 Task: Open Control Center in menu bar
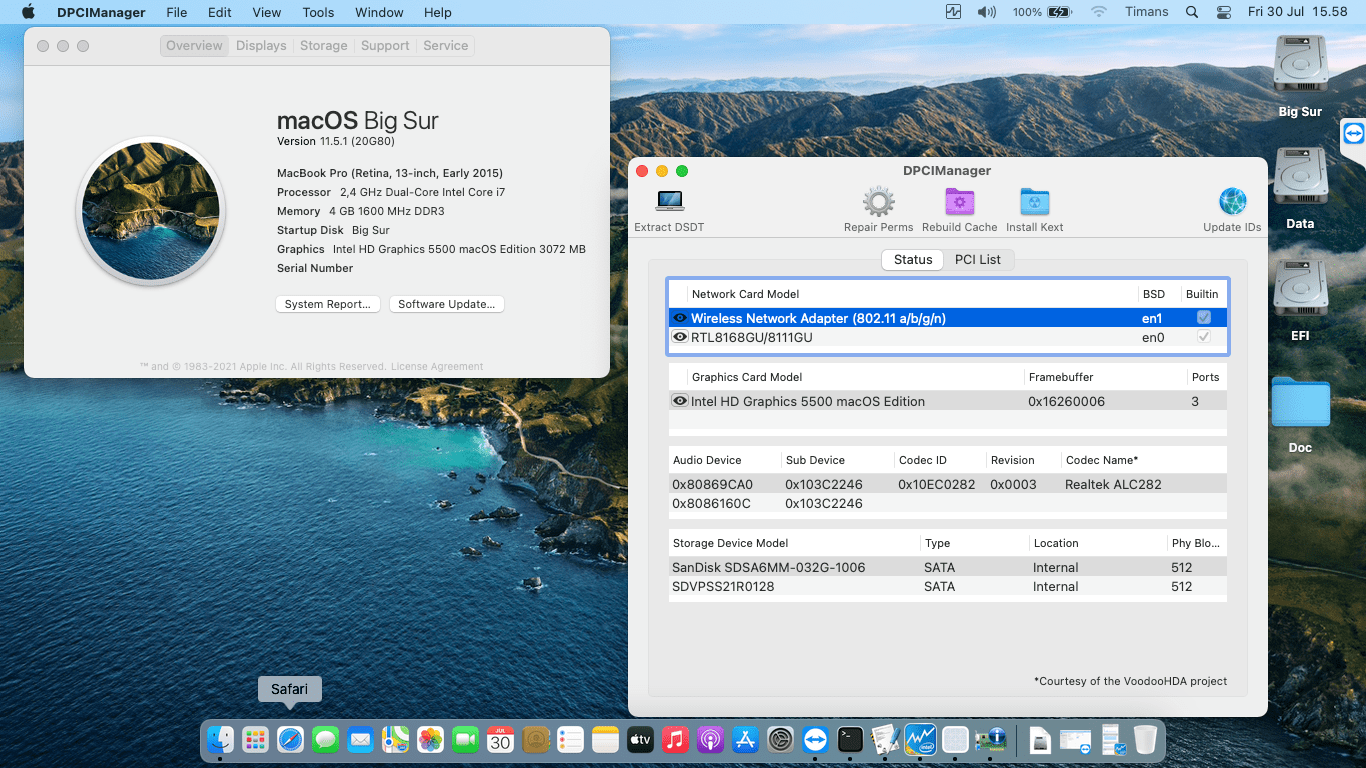pos(1224,12)
